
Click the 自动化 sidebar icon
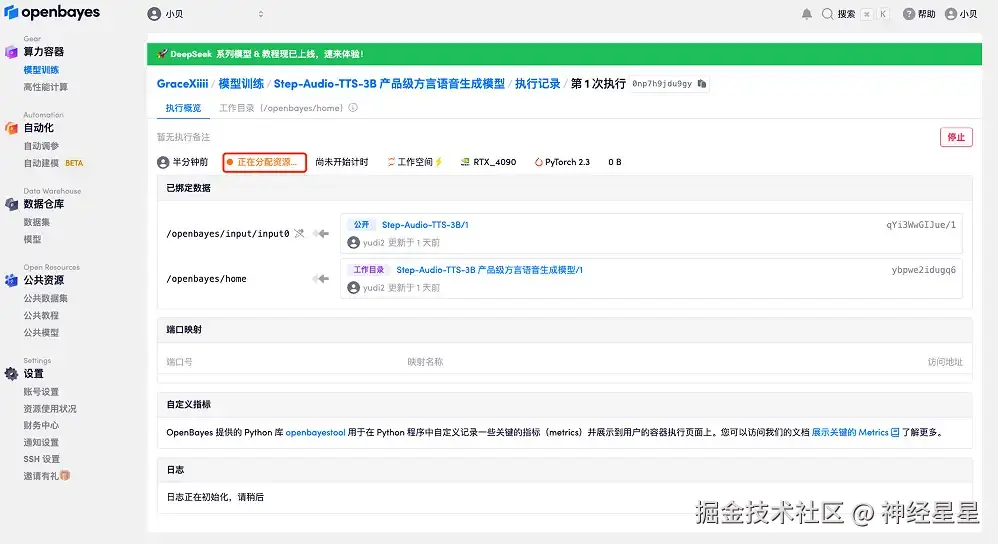tap(11, 128)
